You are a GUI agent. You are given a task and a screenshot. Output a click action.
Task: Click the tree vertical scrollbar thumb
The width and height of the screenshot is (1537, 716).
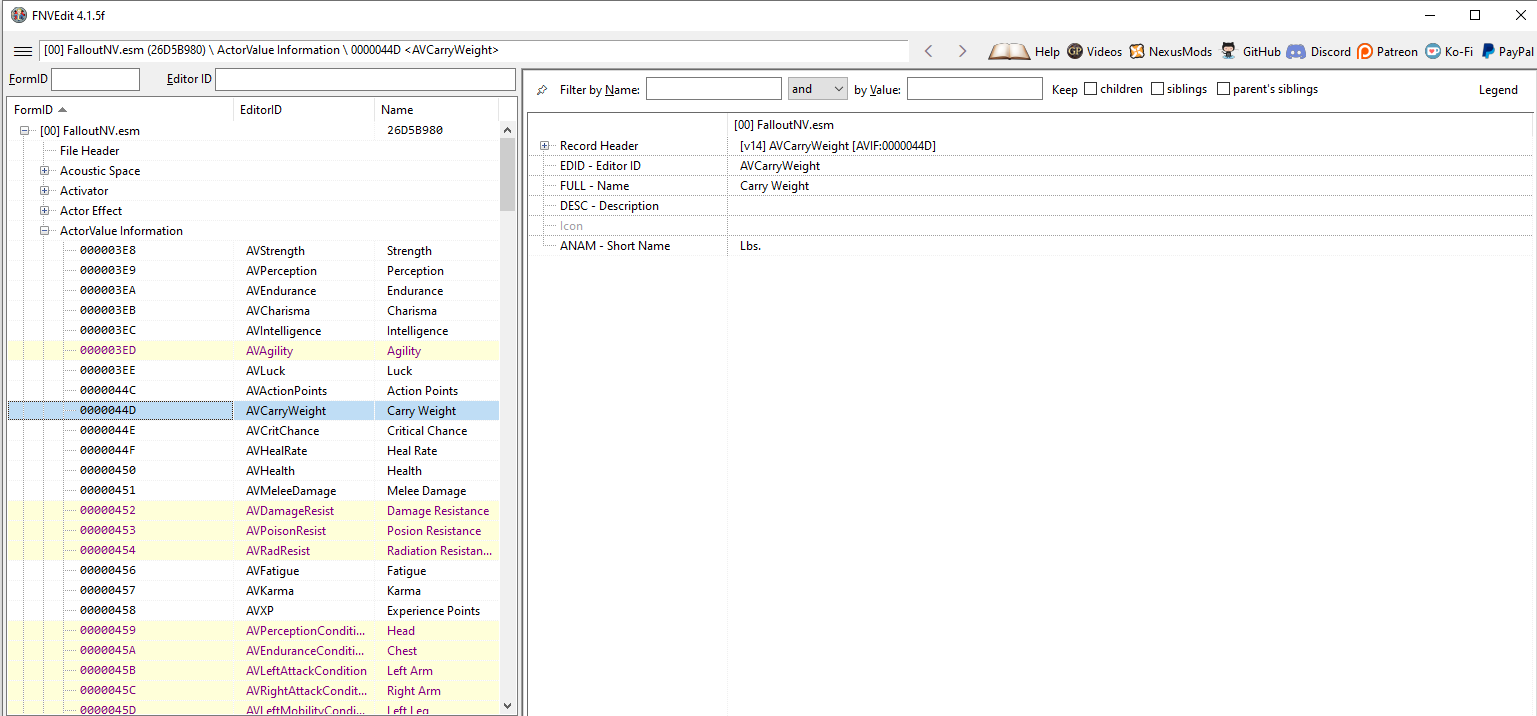(507, 174)
